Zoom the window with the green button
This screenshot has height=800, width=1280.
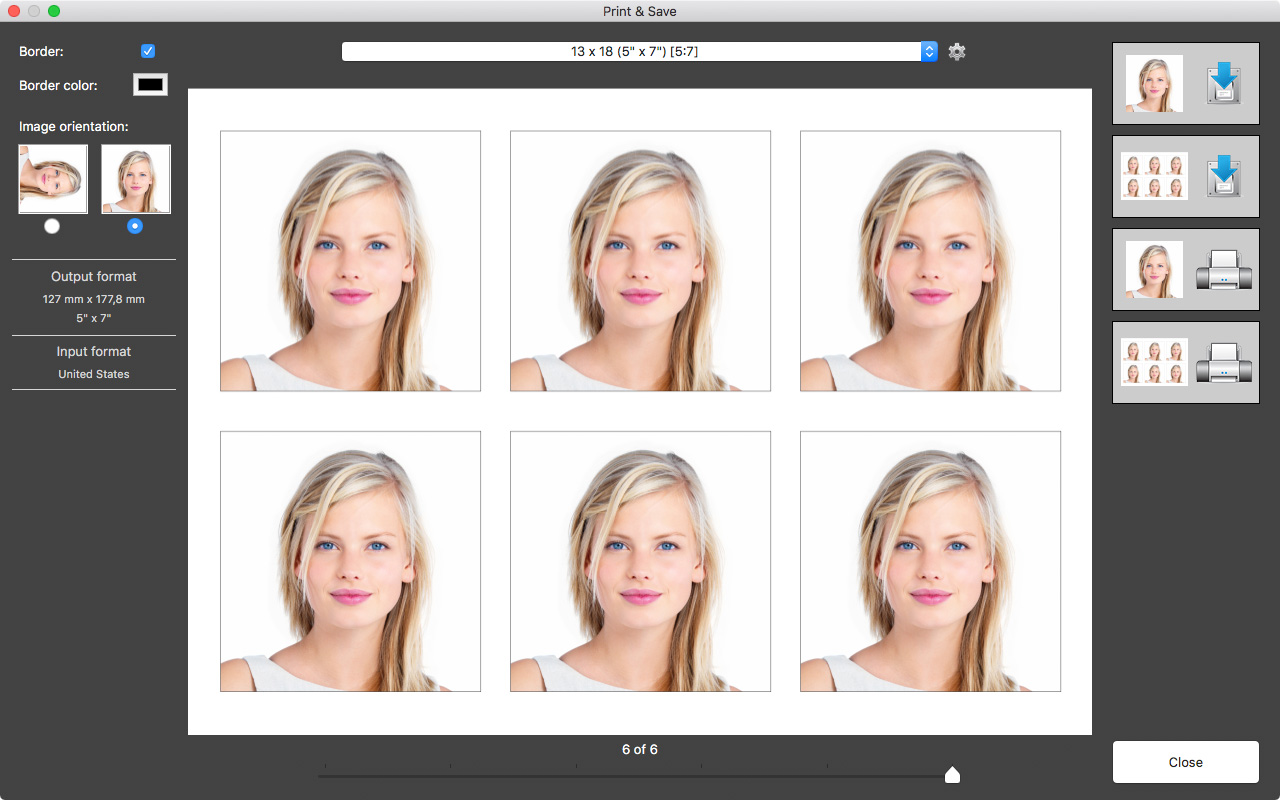(54, 11)
